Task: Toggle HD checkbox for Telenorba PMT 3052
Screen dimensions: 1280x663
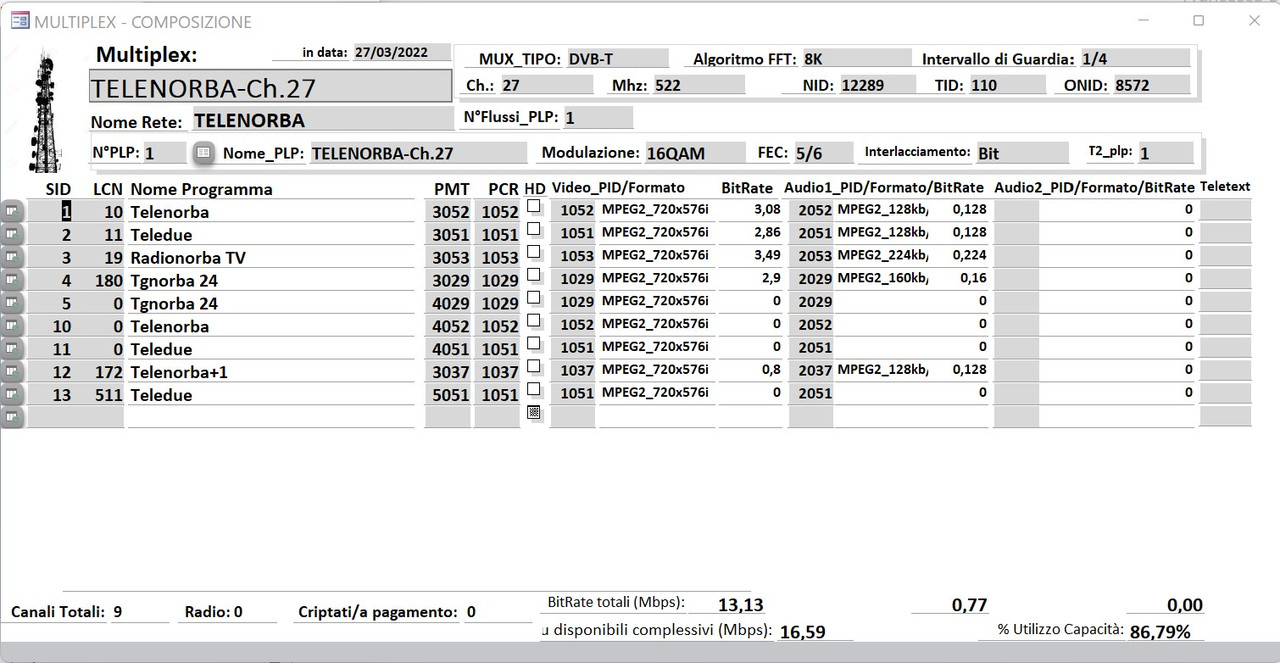Action: pyautogui.click(x=534, y=206)
